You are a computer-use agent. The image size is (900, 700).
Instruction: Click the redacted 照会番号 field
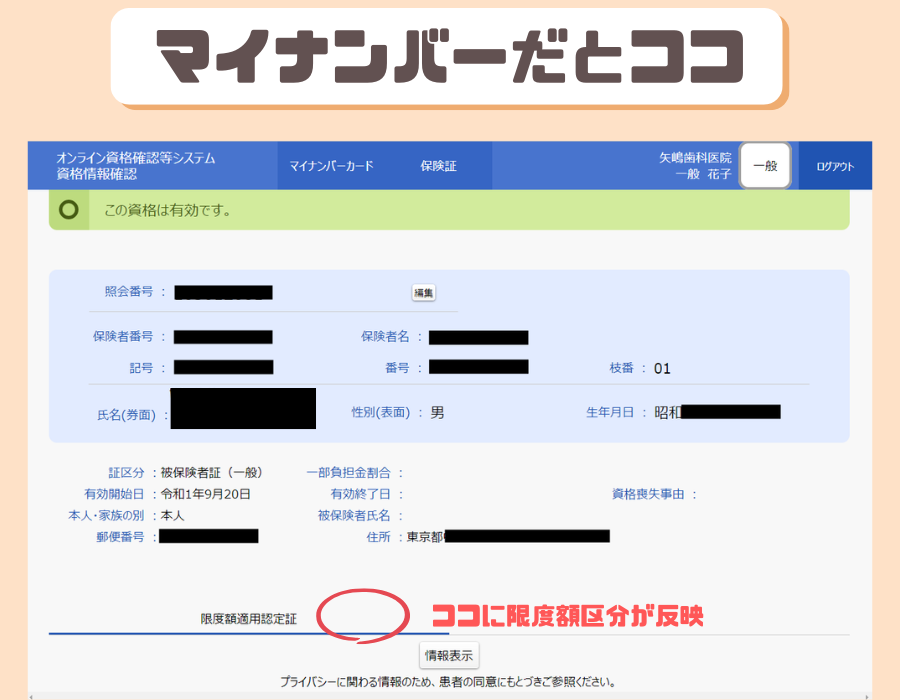tap(223, 293)
